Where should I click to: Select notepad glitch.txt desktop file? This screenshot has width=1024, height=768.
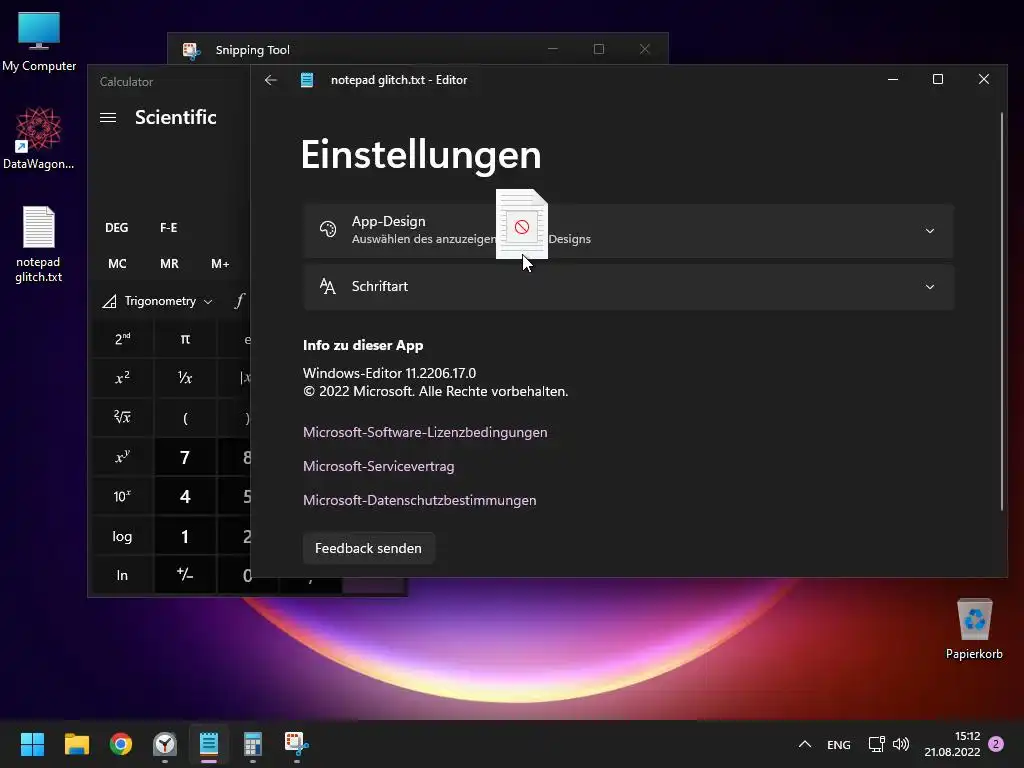click(x=39, y=244)
